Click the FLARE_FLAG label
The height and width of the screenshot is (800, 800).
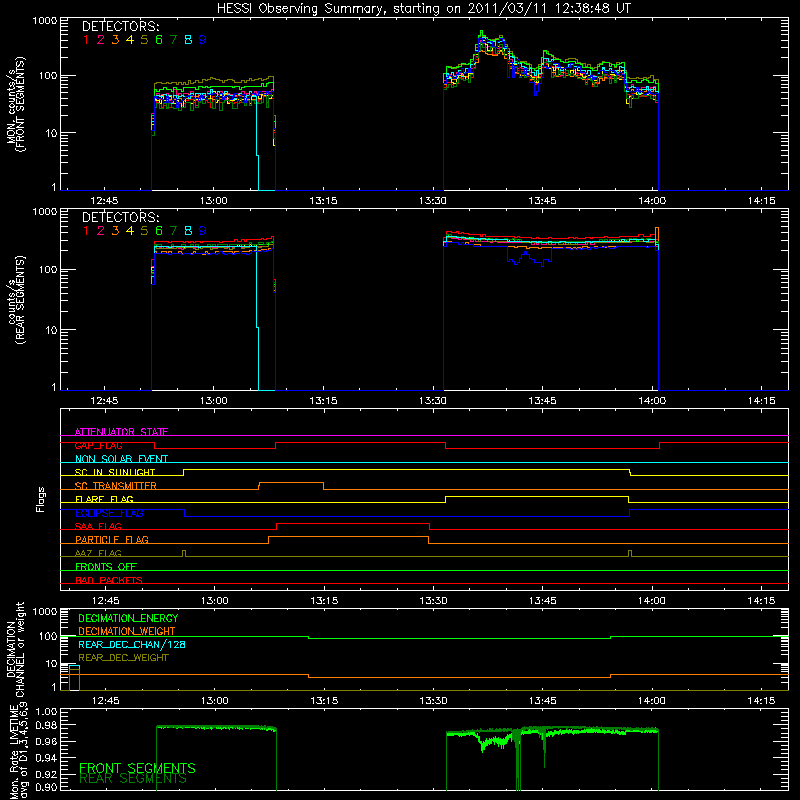pos(104,499)
